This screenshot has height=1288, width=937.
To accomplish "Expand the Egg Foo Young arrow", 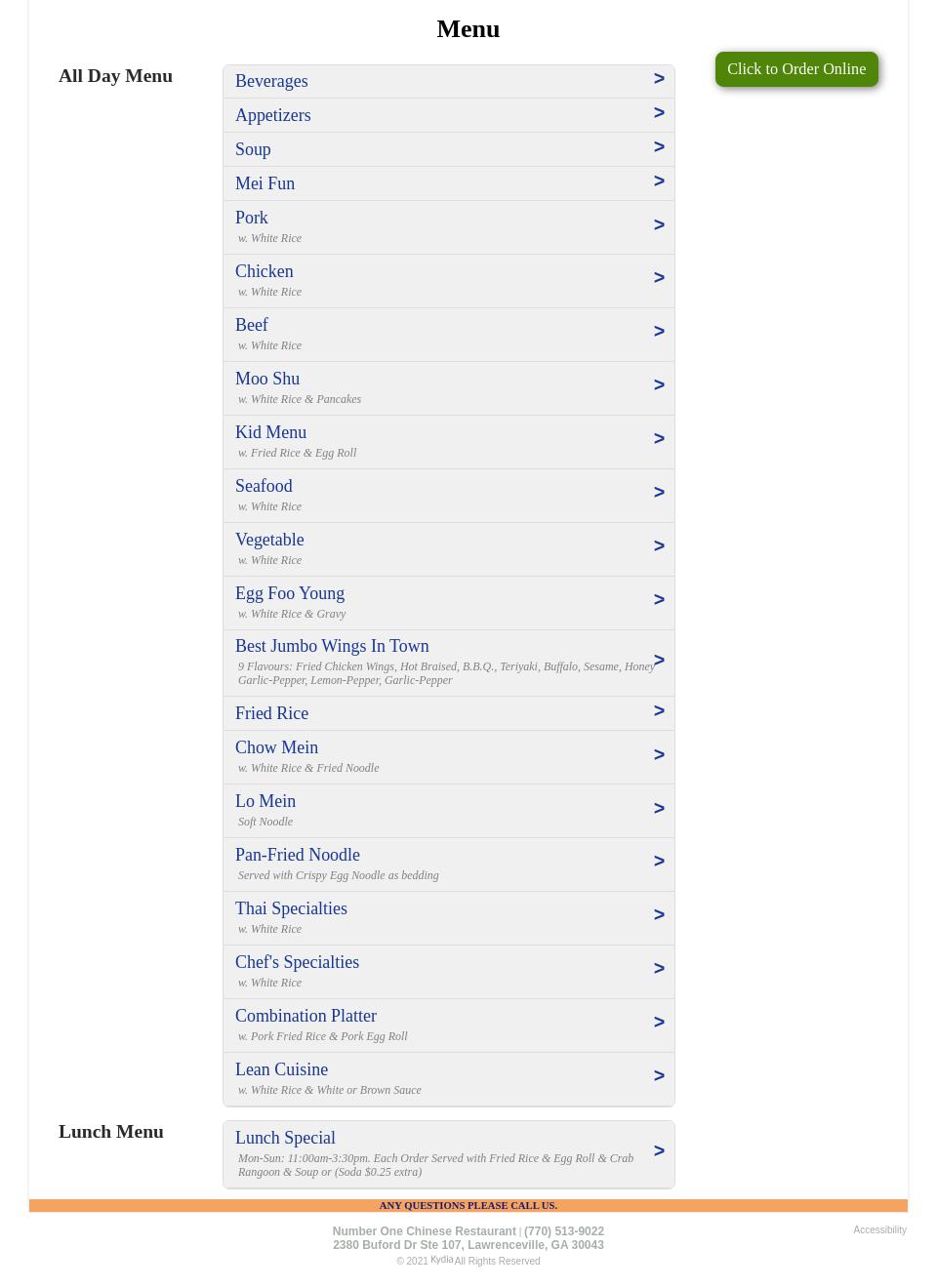I will [x=659, y=600].
